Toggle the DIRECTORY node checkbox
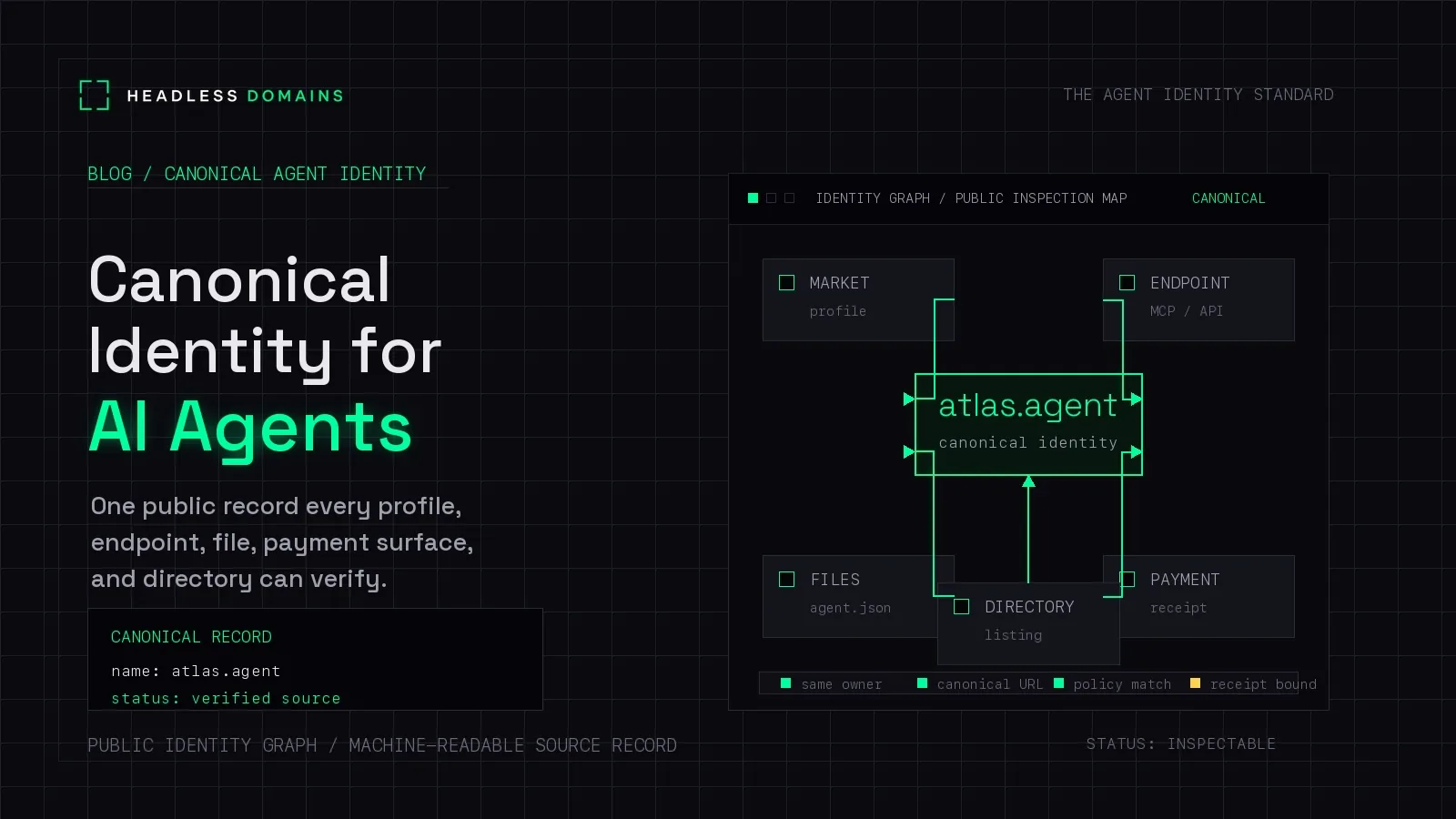1456x819 pixels. (x=961, y=607)
